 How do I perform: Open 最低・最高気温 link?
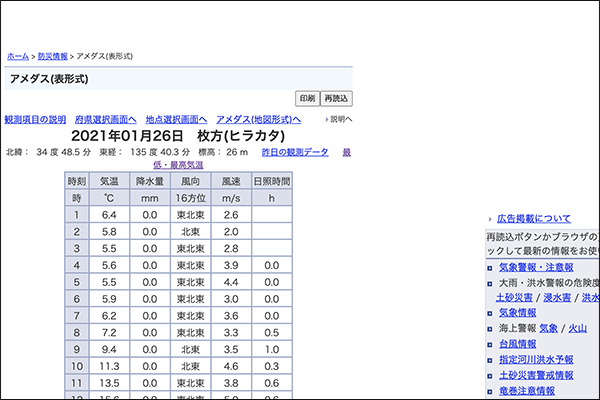[178, 164]
